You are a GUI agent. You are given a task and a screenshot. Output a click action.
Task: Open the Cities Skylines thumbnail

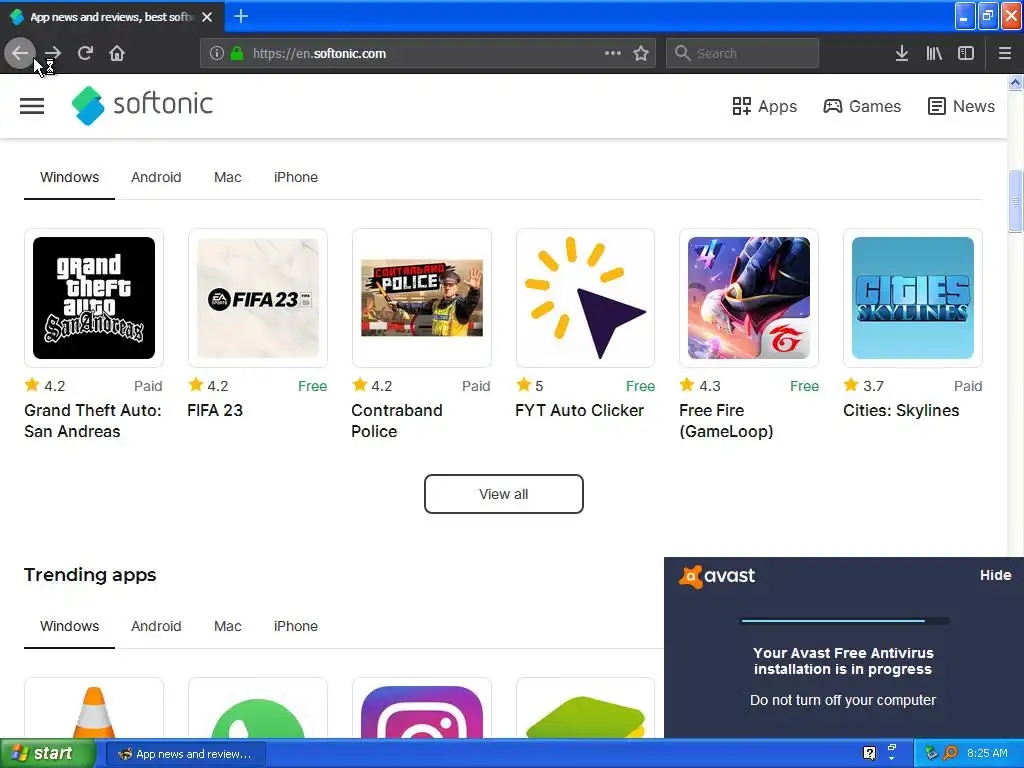point(913,298)
